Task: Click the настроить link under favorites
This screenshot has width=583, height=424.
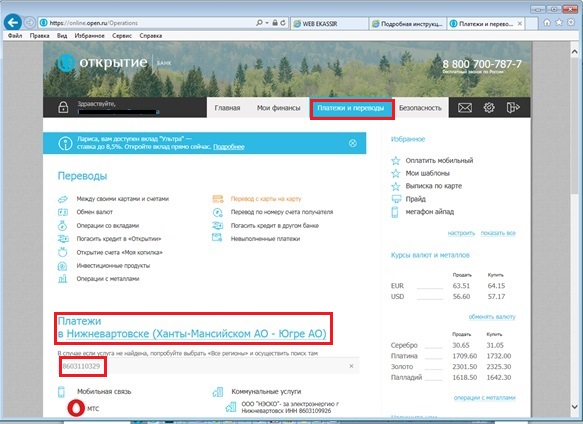Action: [461, 233]
